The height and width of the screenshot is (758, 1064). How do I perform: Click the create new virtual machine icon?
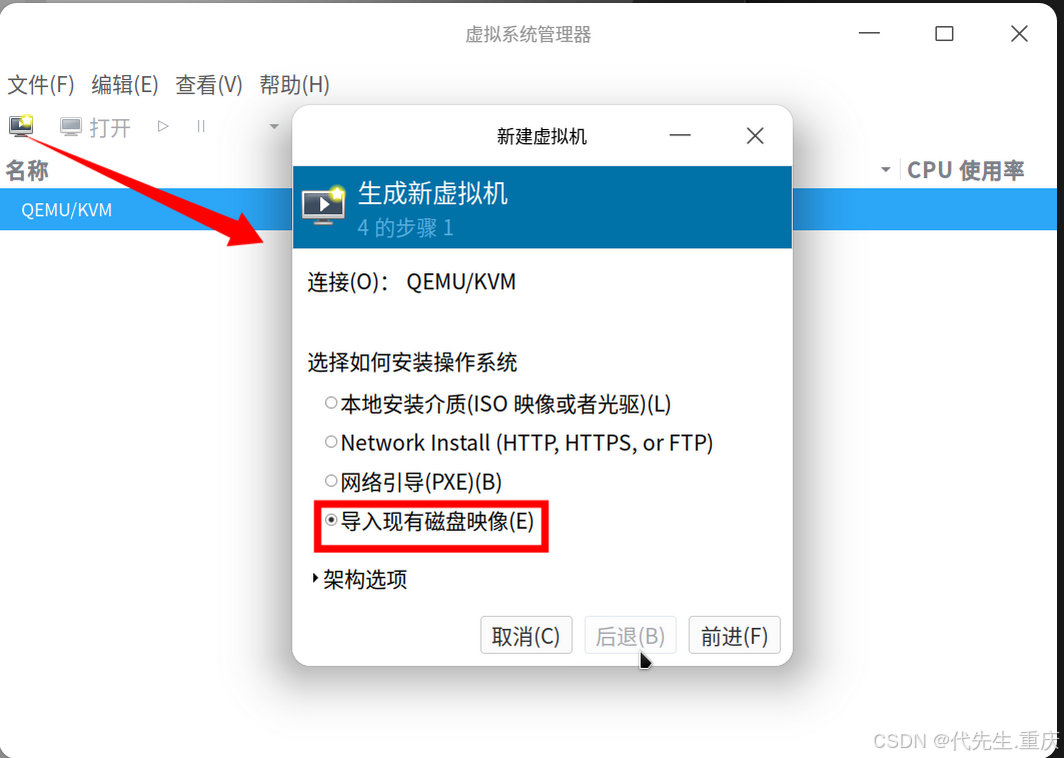click(x=21, y=126)
